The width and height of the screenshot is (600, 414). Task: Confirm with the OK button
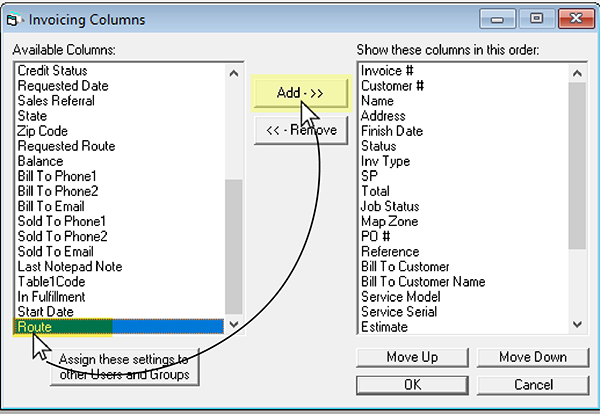tap(412, 385)
